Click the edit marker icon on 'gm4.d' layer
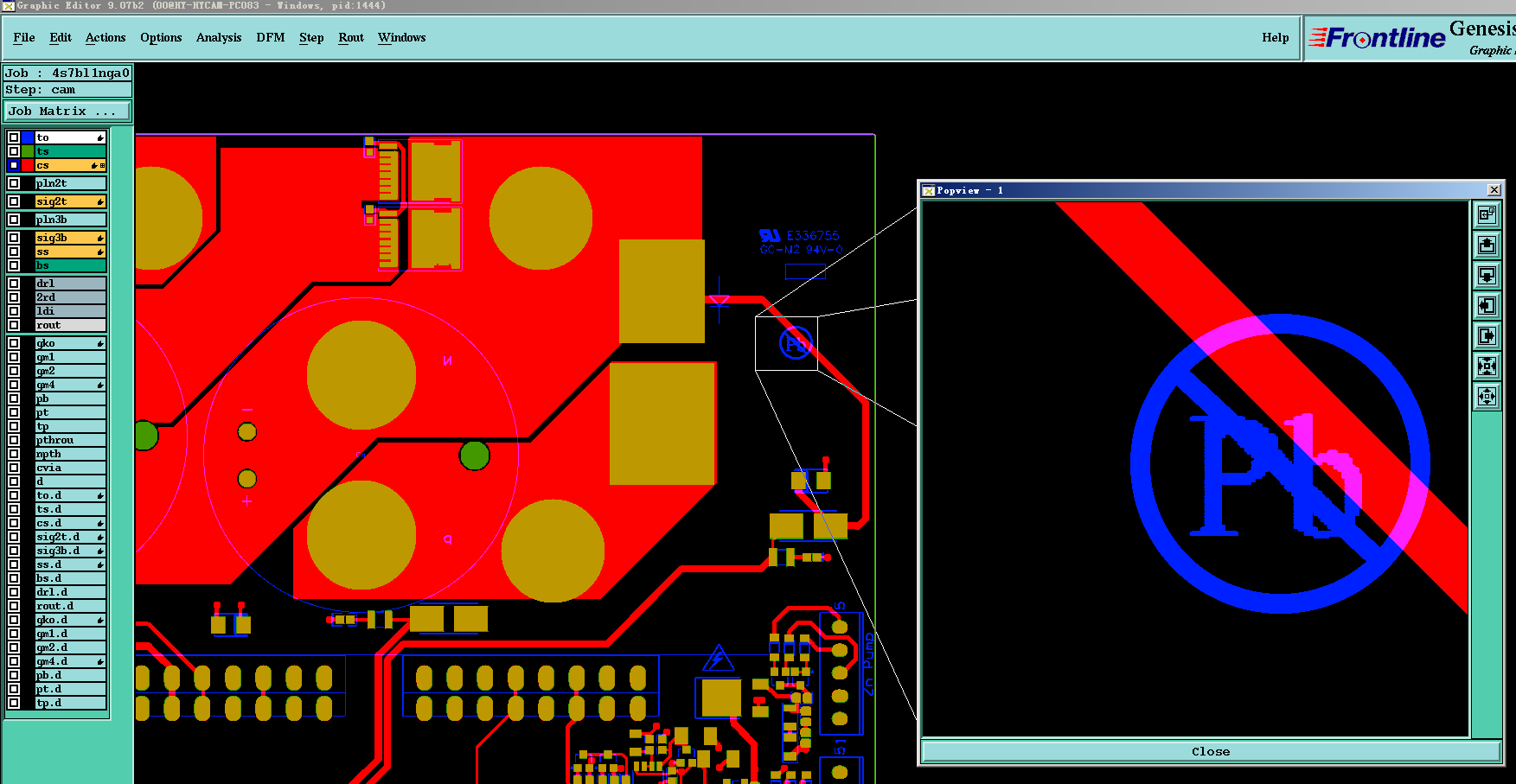 100,661
